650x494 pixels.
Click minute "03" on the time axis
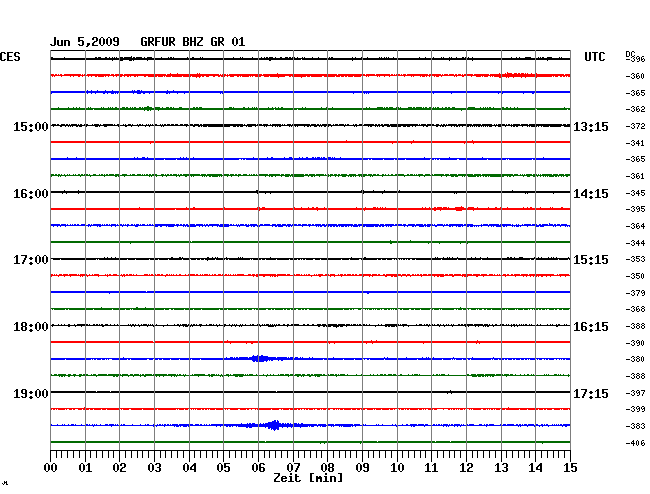[154, 468]
